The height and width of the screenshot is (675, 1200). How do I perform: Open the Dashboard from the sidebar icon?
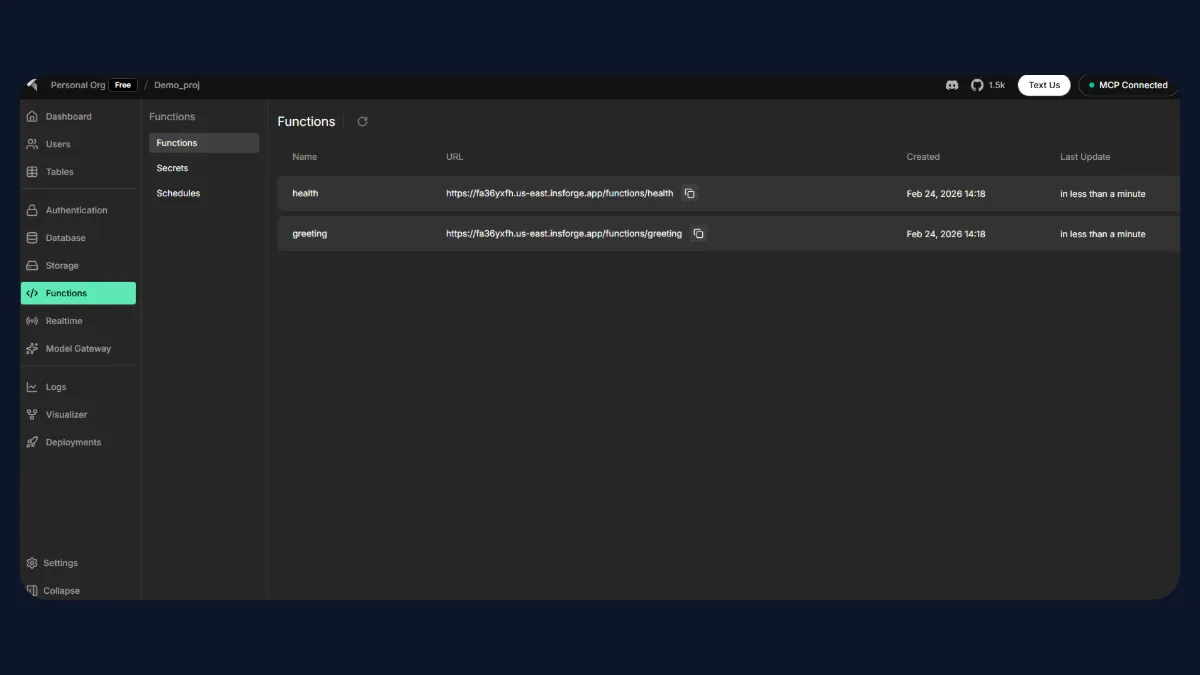[x=32, y=116]
